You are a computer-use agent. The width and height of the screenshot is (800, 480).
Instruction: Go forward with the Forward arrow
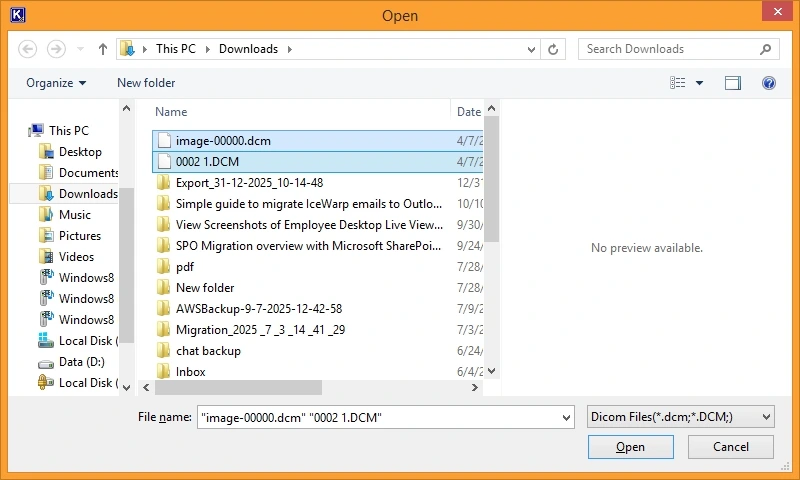pyautogui.click(x=56, y=49)
